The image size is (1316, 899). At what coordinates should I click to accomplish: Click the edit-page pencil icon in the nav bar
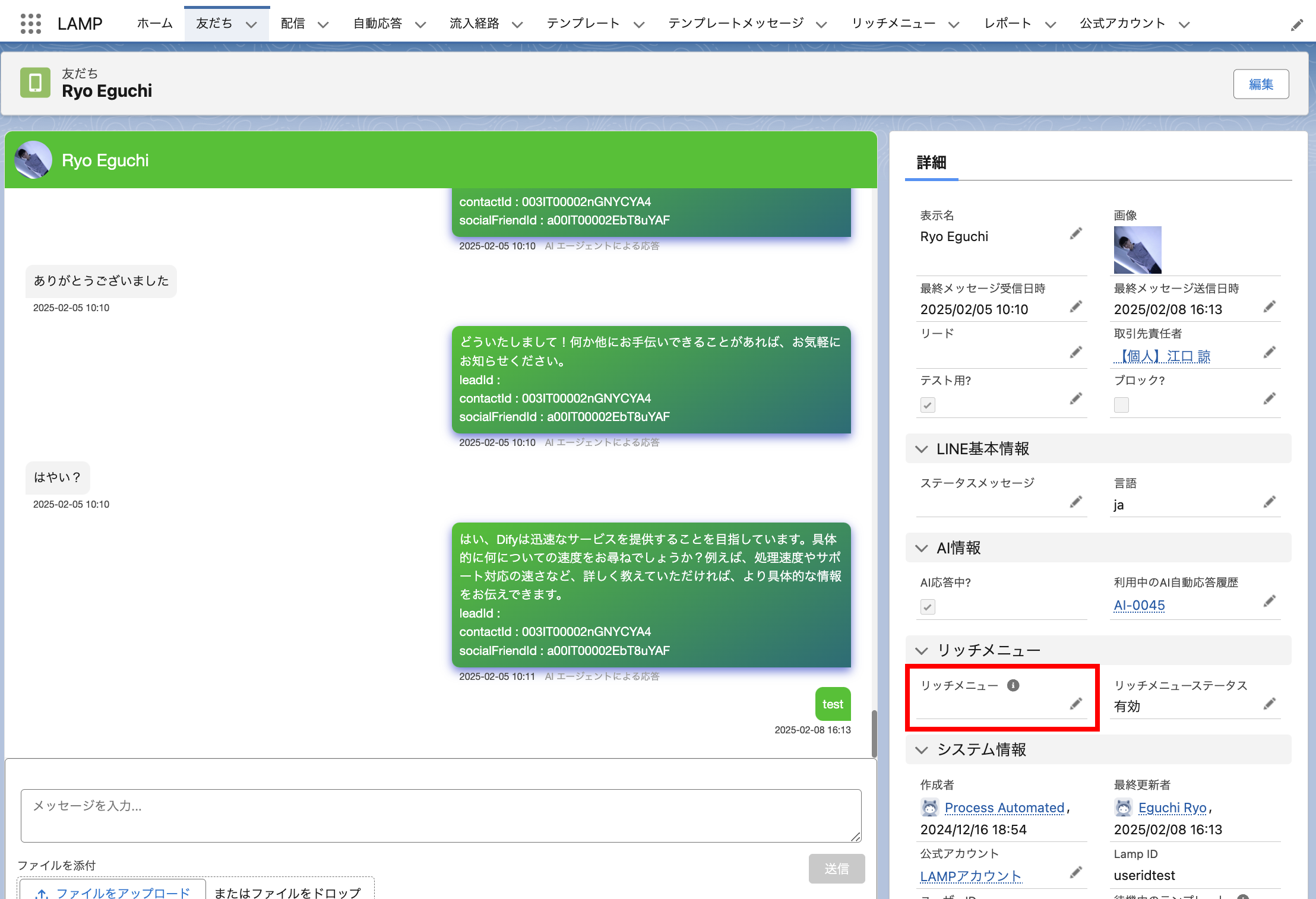[1297, 25]
